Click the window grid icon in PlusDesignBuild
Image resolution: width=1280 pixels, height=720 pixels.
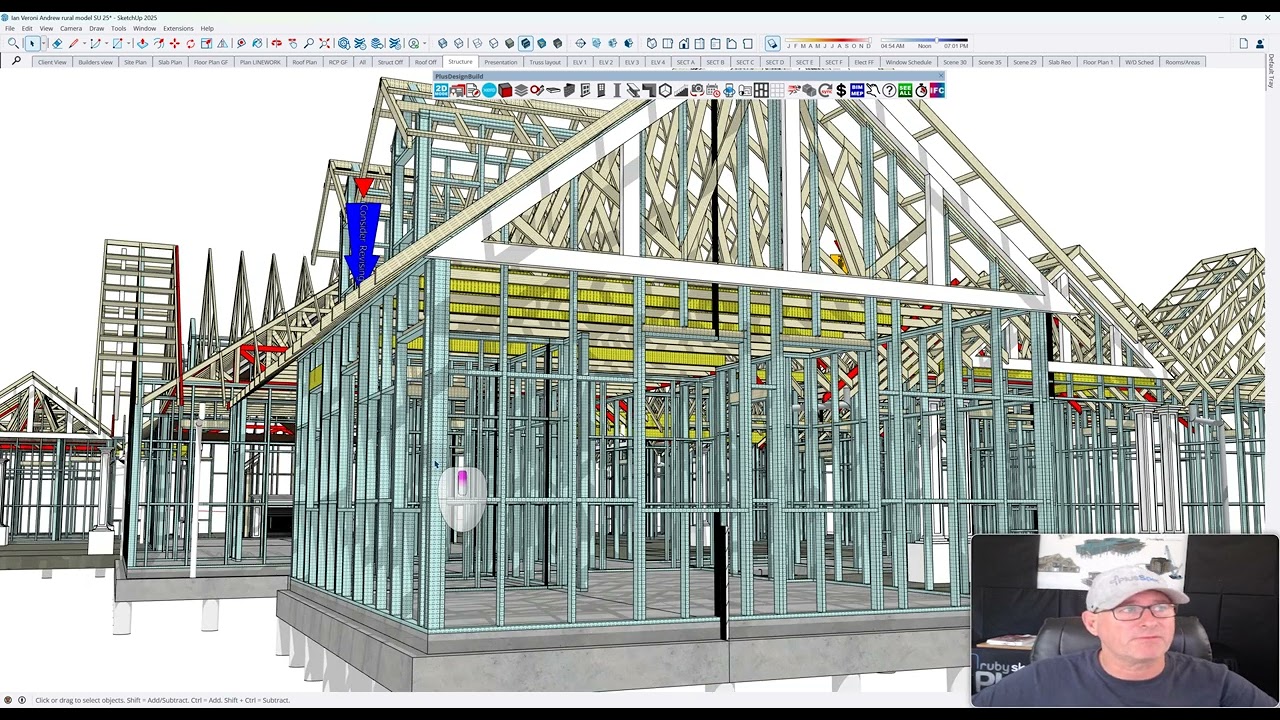point(761,90)
